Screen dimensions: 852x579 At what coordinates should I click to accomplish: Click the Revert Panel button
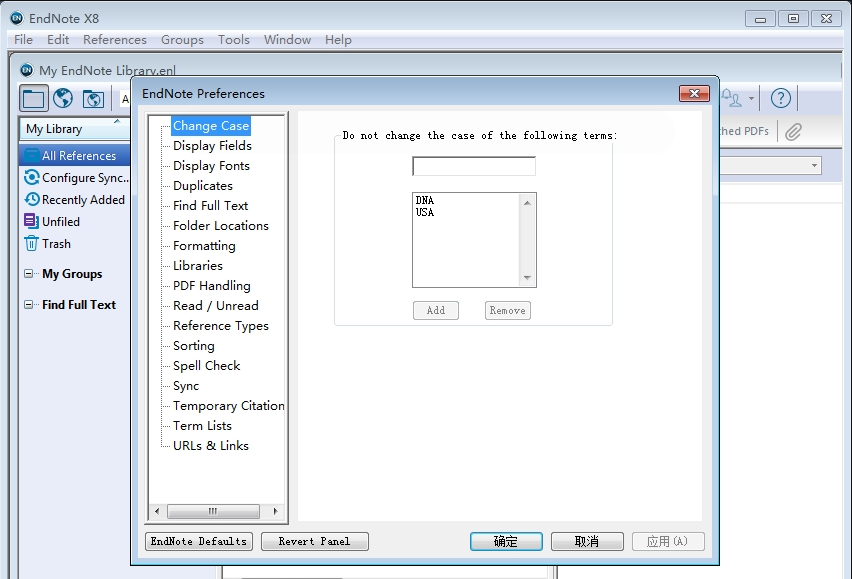315,542
